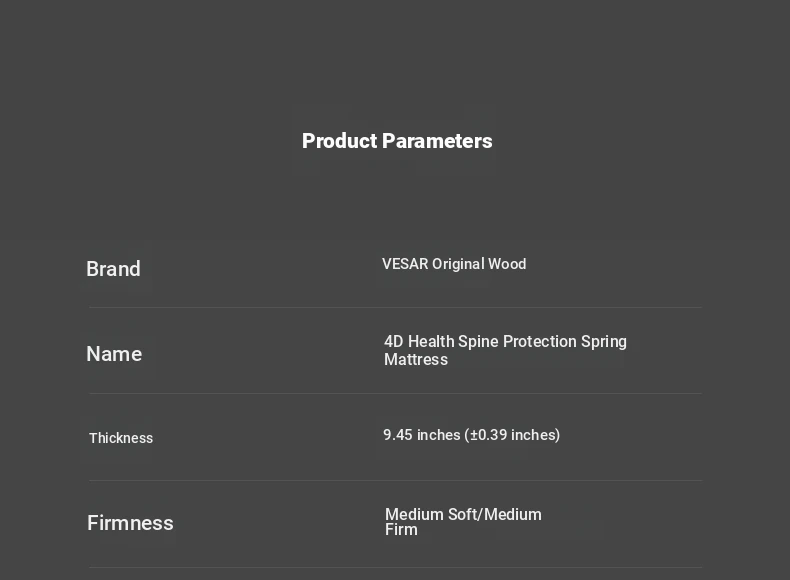Select the Brand row label
The width and height of the screenshot is (790, 580).
point(113,269)
